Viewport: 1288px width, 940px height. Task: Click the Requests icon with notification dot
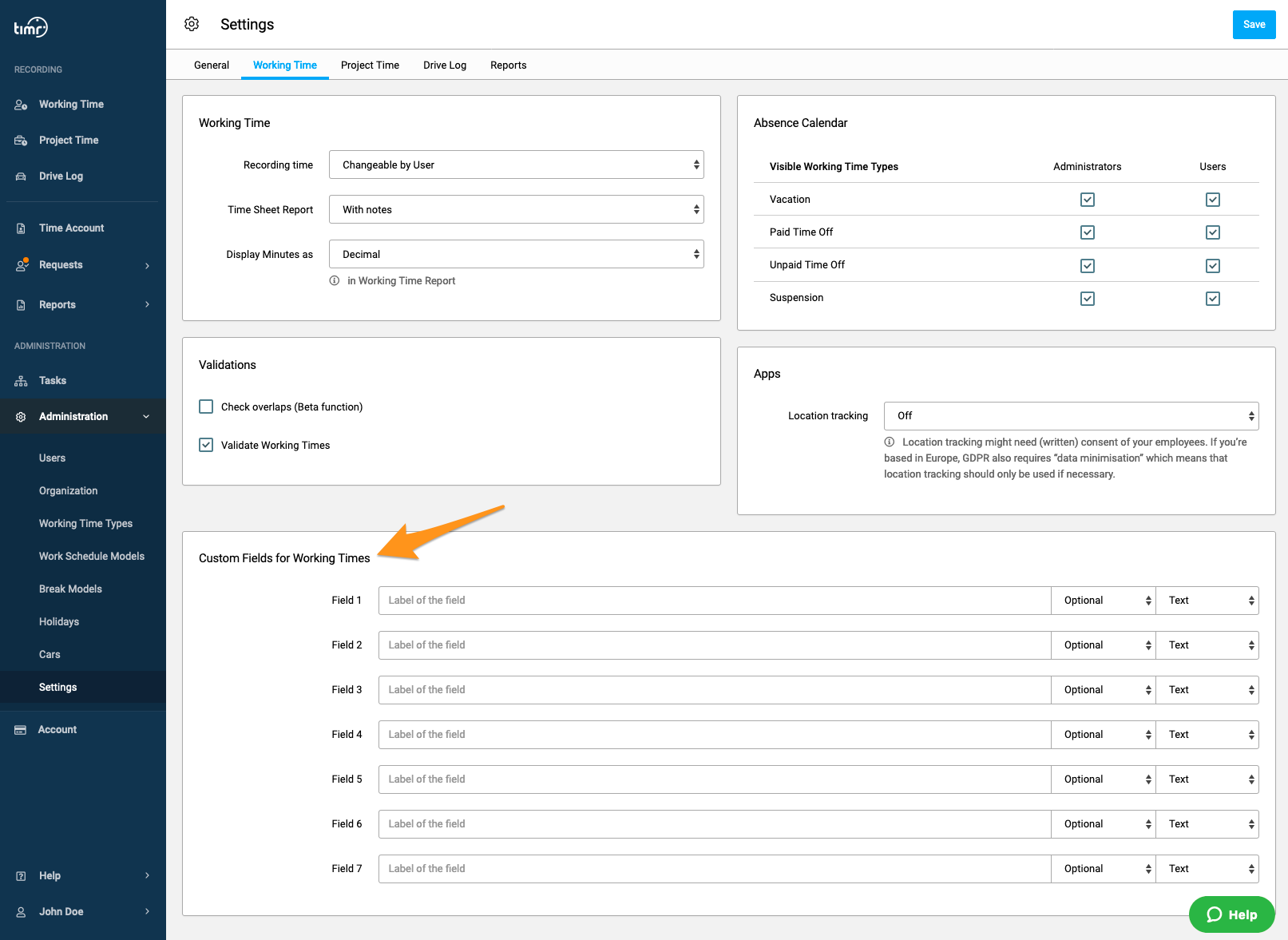(22, 264)
